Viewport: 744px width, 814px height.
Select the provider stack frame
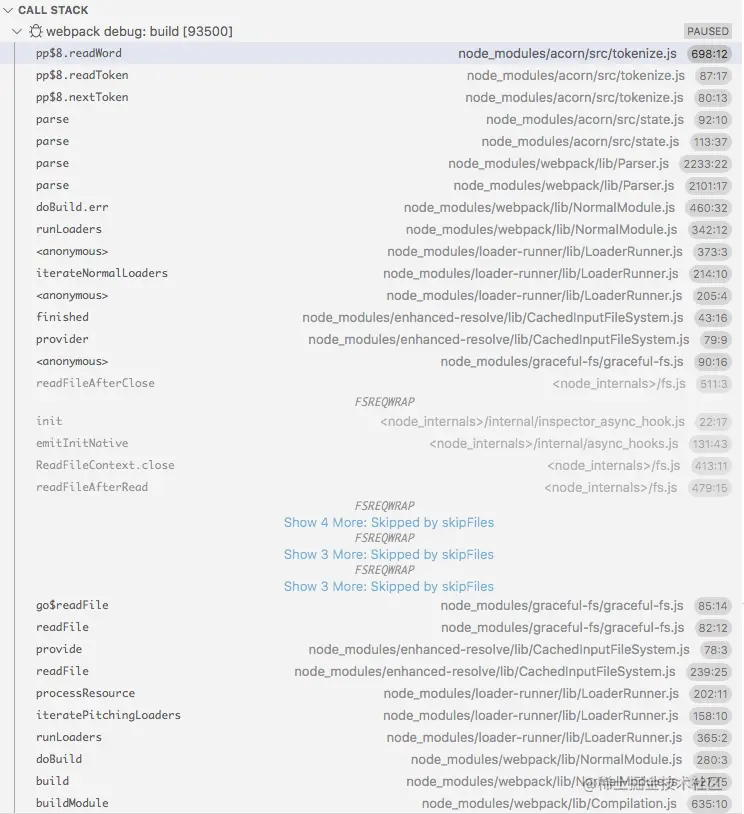pyautogui.click(x=372, y=340)
